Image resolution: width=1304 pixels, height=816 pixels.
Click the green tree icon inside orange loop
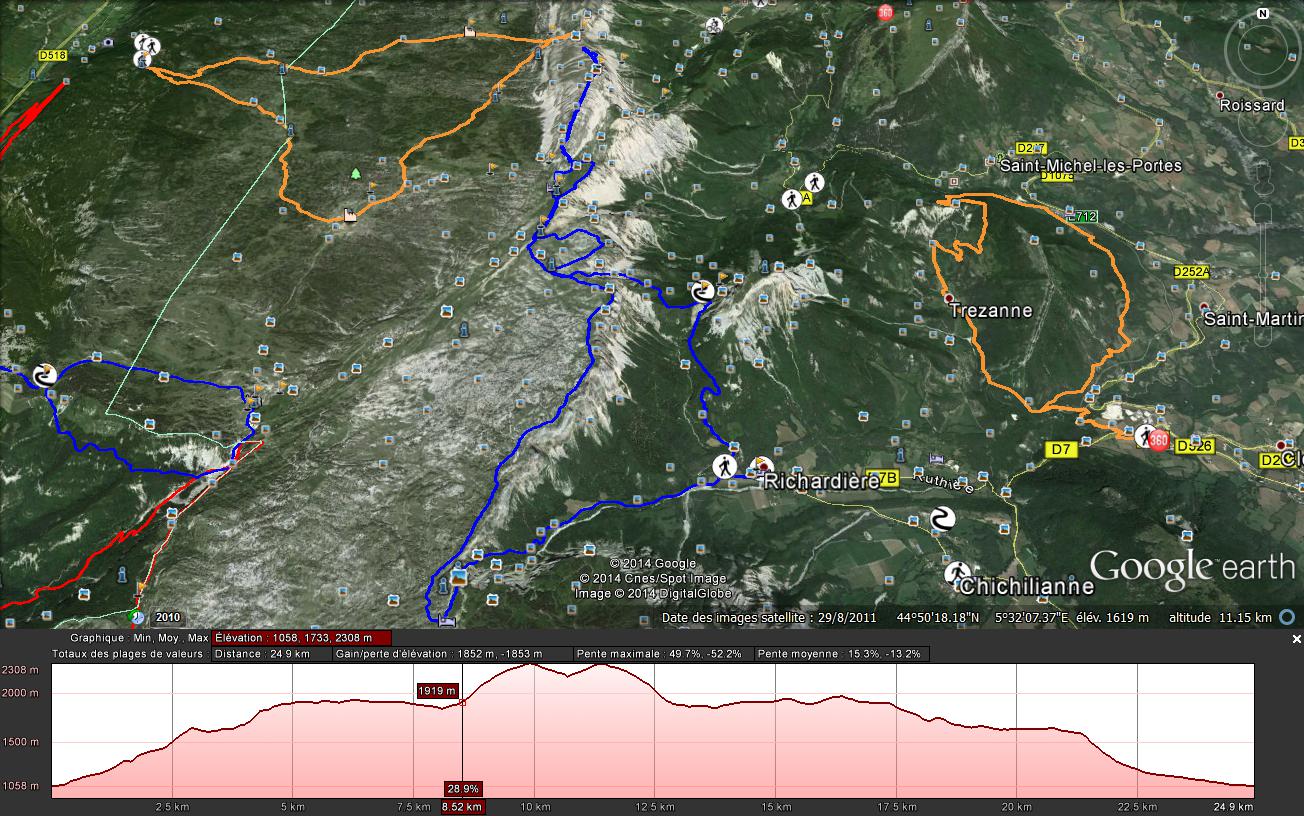tap(355, 174)
